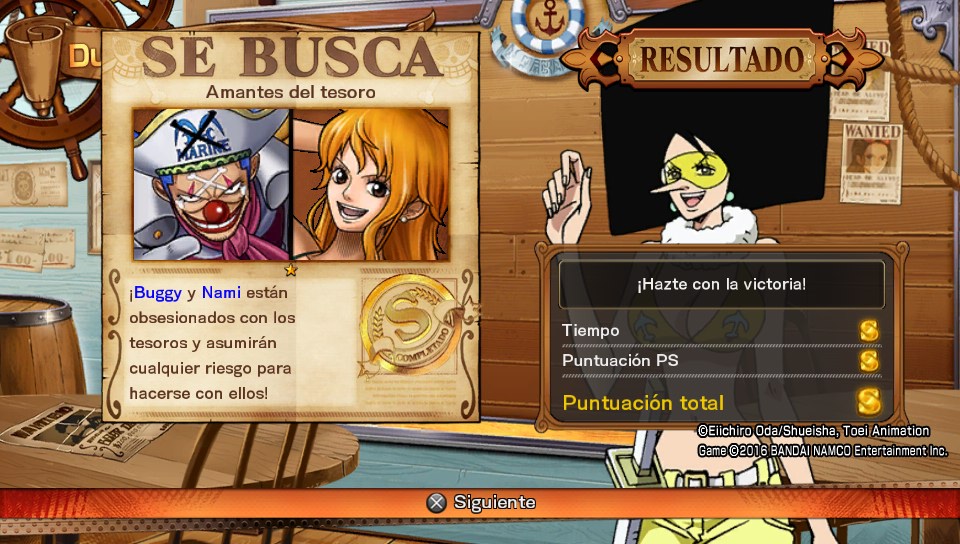Click the S rank icon for Puntuación PS
The image size is (960, 544).
coord(869,360)
